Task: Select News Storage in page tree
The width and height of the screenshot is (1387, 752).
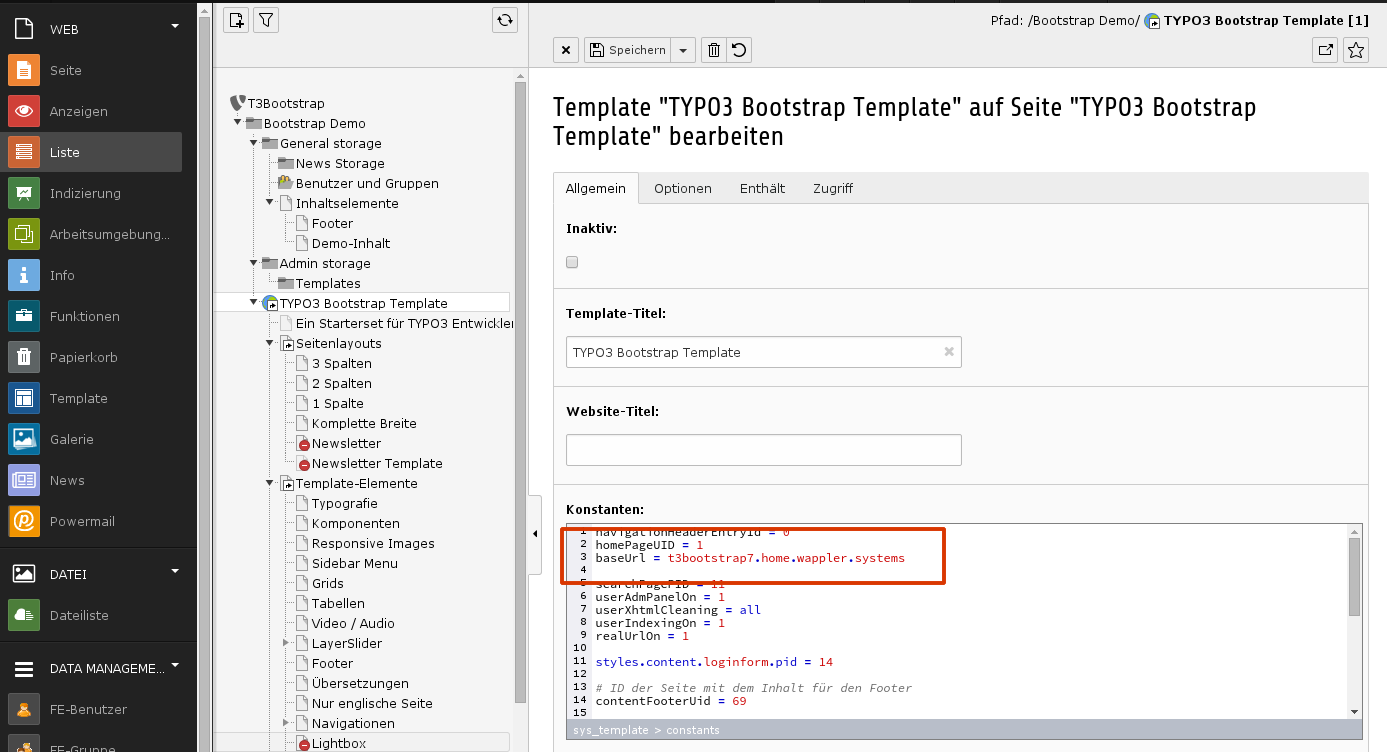Action: click(340, 163)
